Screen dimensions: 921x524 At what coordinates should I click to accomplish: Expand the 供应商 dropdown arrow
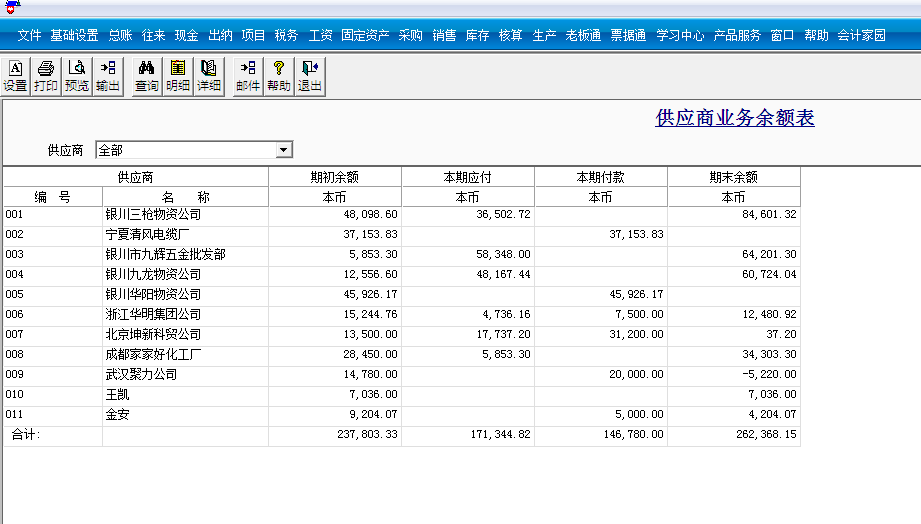284,150
